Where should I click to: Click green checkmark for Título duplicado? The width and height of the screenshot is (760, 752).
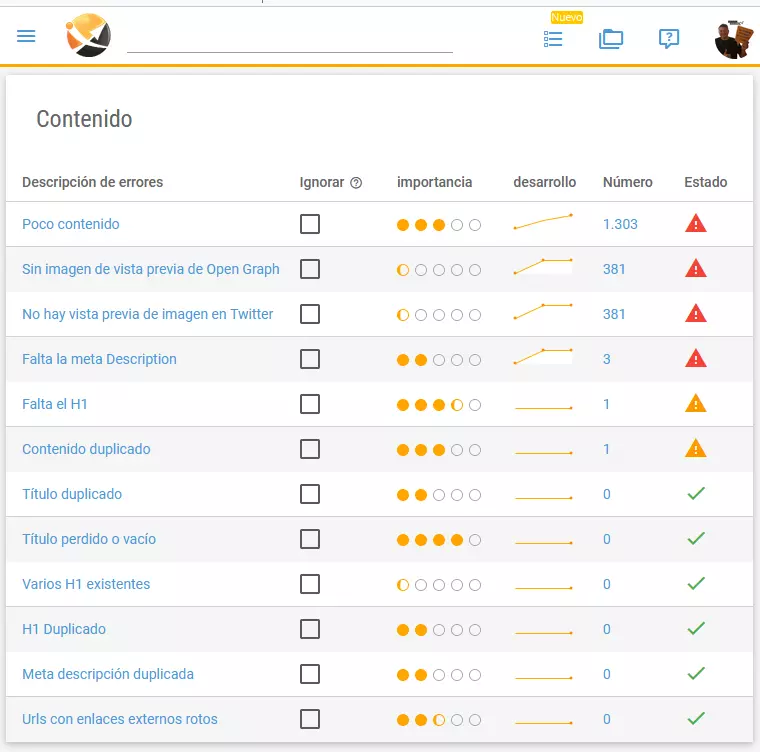pyautogui.click(x=696, y=494)
